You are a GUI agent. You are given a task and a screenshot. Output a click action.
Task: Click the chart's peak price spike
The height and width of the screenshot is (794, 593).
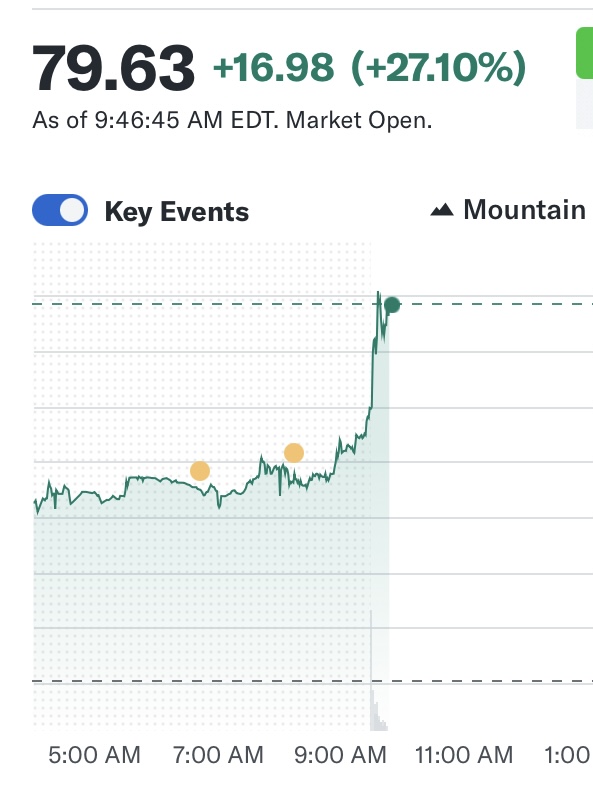378,294
